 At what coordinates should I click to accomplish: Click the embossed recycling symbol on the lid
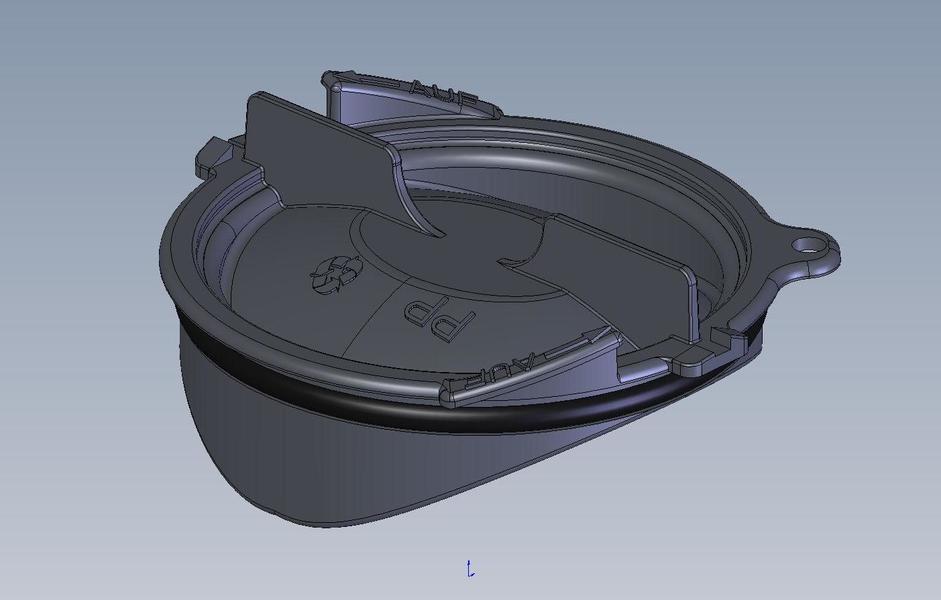coord(337,273)
